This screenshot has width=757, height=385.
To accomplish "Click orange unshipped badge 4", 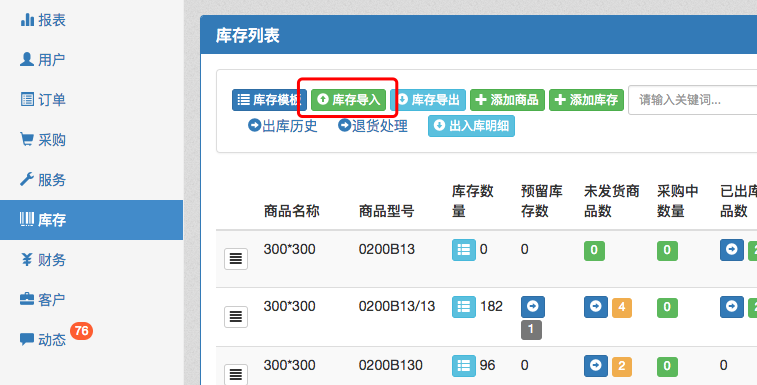I will pos(622,308).
